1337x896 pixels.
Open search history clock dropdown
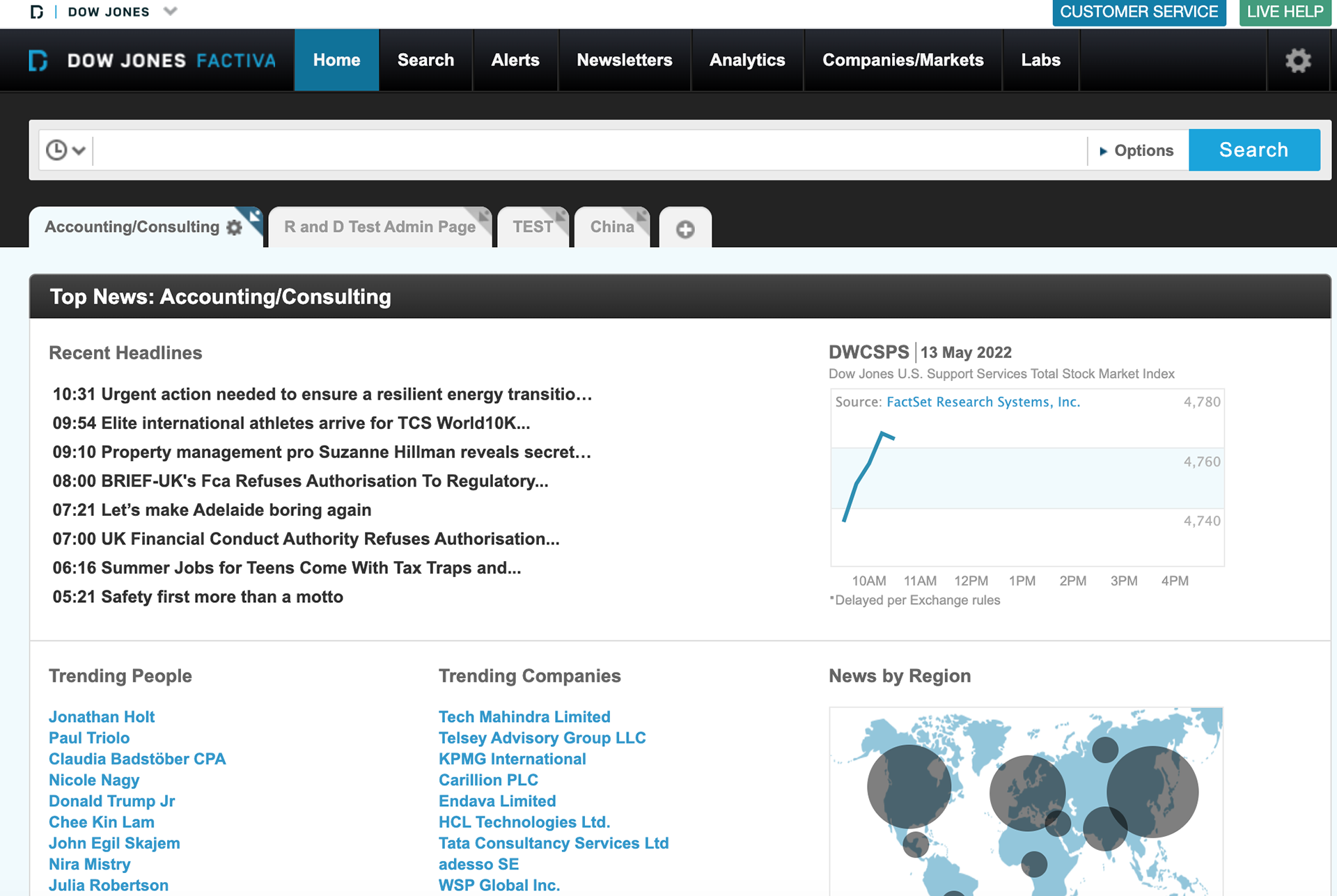pos(65,150)
